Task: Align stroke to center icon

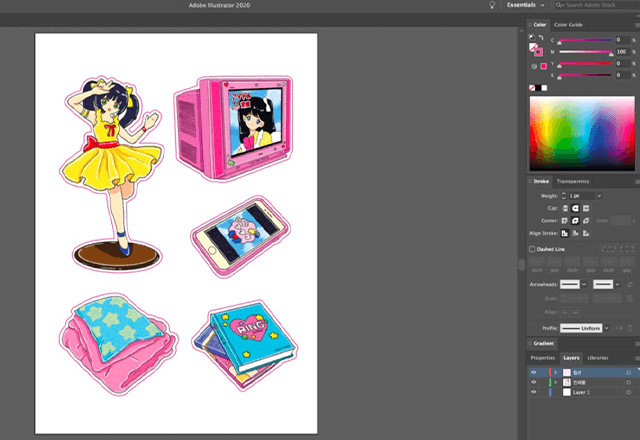Action: pyautogui.click(x=565, y=233)
